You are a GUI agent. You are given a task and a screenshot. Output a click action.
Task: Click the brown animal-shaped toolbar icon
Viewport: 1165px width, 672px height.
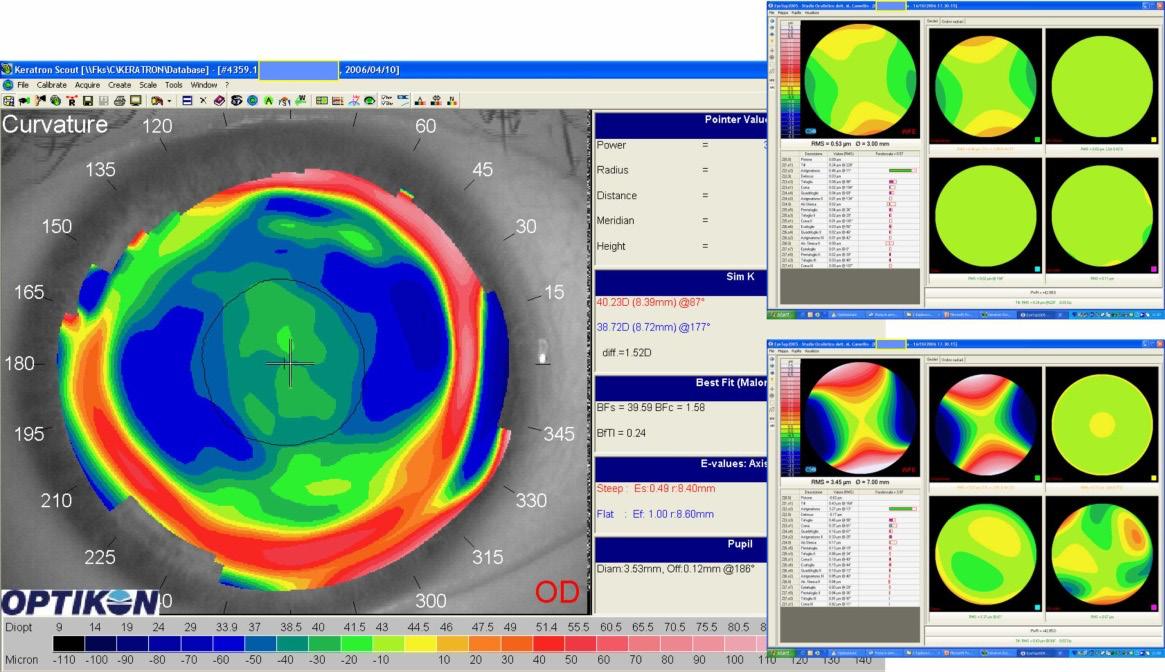pos(157,100)
